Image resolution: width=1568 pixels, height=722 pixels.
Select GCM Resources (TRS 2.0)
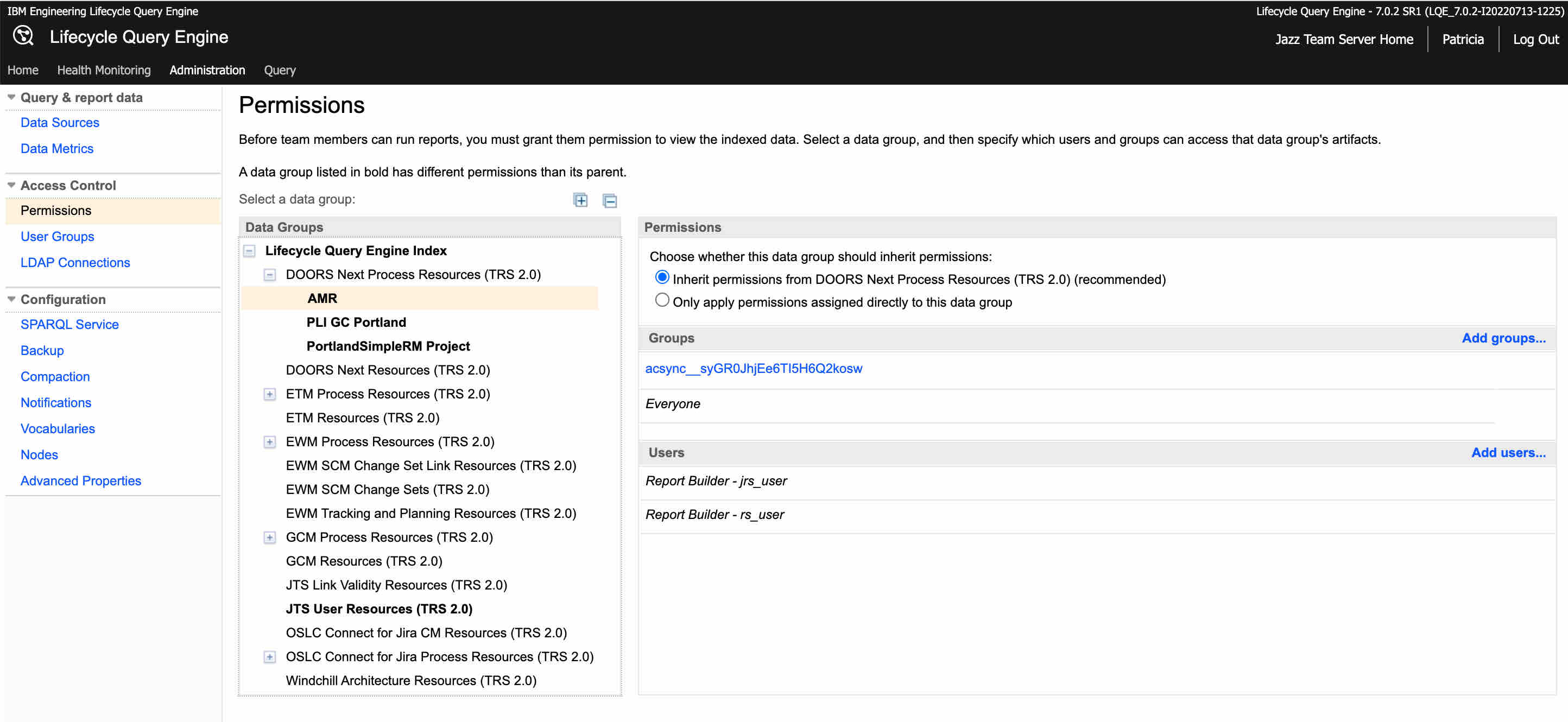364,561
